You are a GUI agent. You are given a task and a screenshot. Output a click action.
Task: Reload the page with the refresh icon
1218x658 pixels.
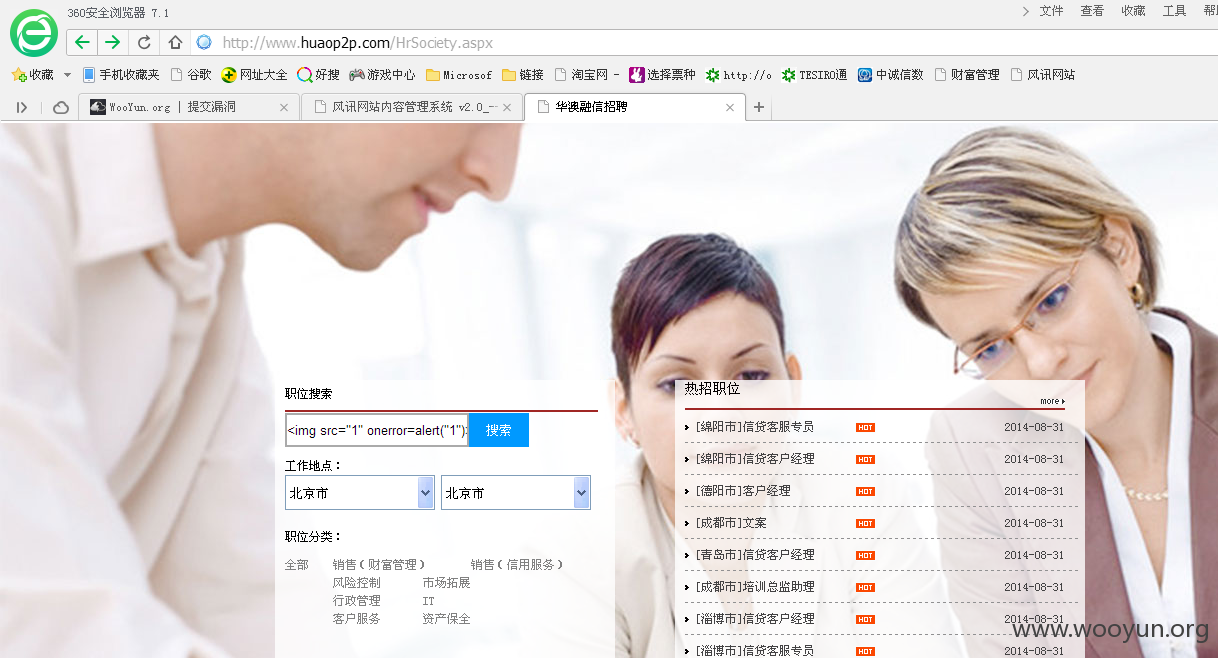(144, 42)
